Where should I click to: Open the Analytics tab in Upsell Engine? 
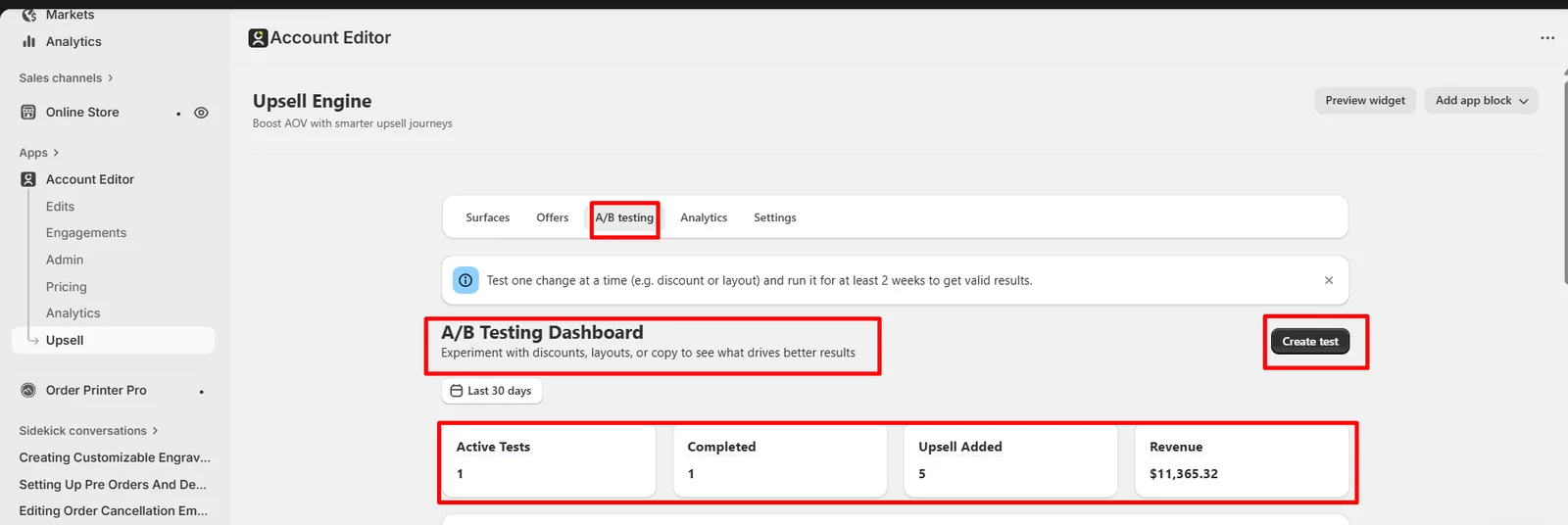coord(704,217)
